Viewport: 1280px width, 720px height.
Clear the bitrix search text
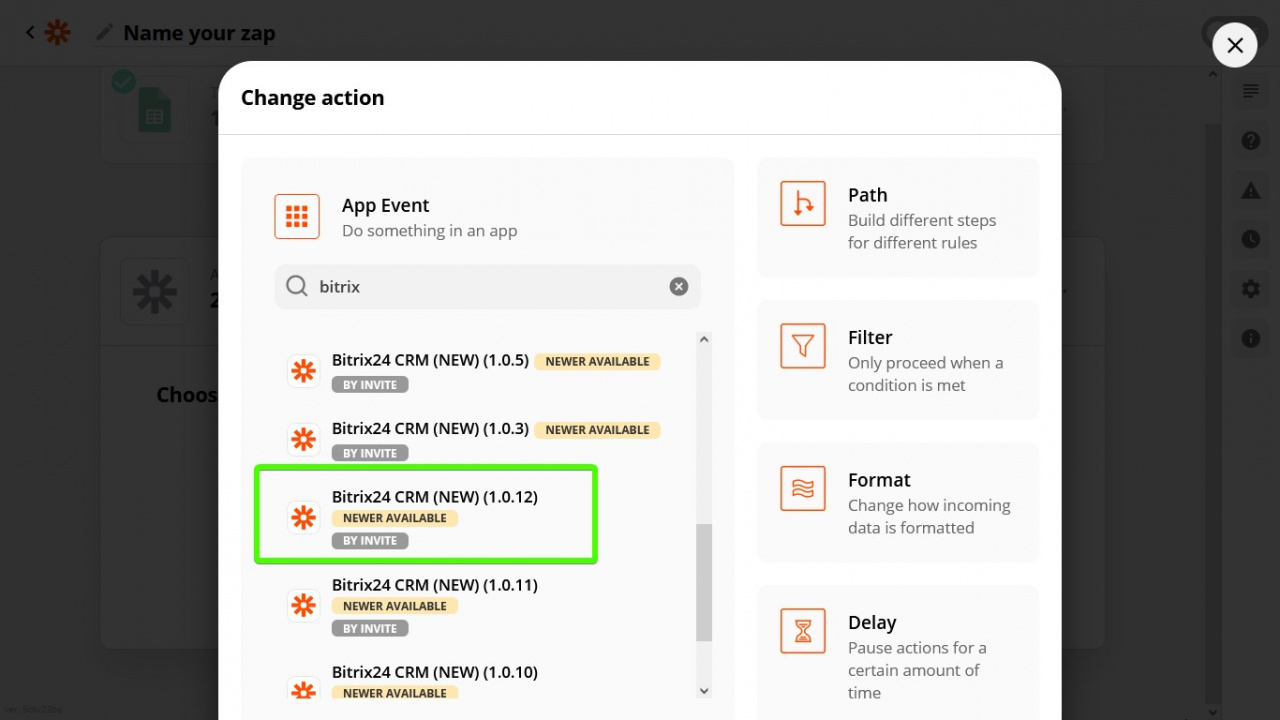point(679,287)
